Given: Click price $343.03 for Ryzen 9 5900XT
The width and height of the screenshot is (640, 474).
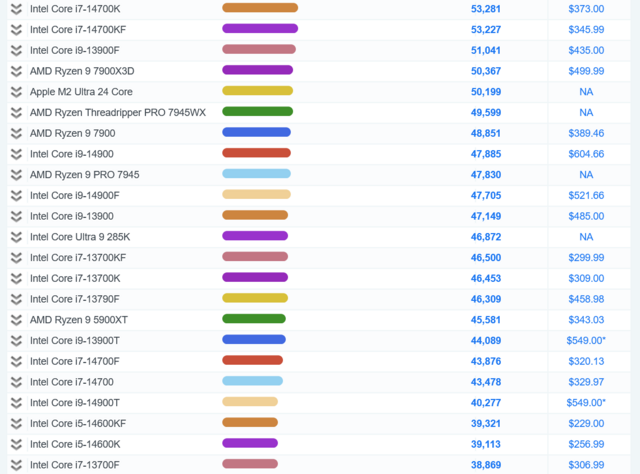Looking at the screenshot, I should (x=586, y=320).
